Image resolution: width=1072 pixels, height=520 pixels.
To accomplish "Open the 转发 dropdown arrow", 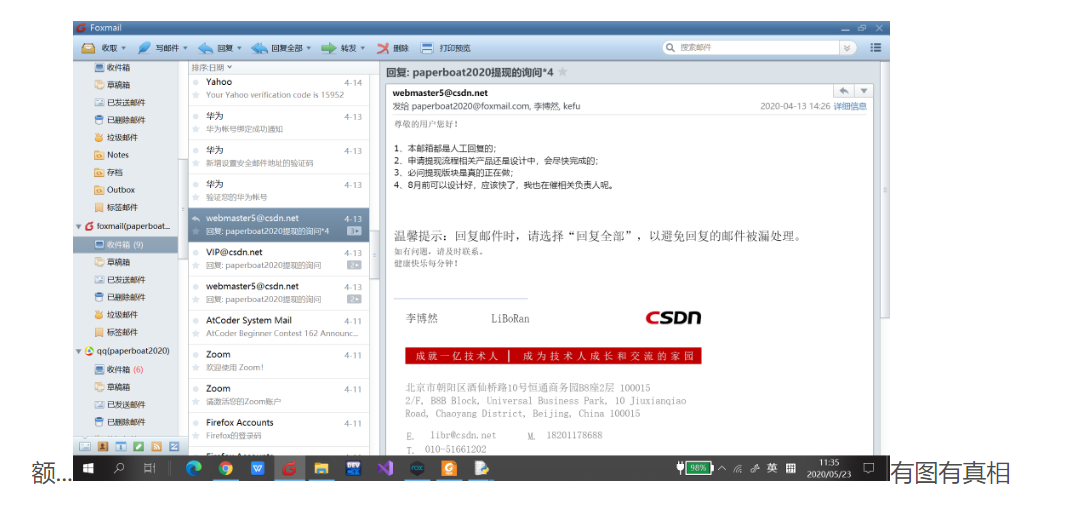I will (362, 49).
